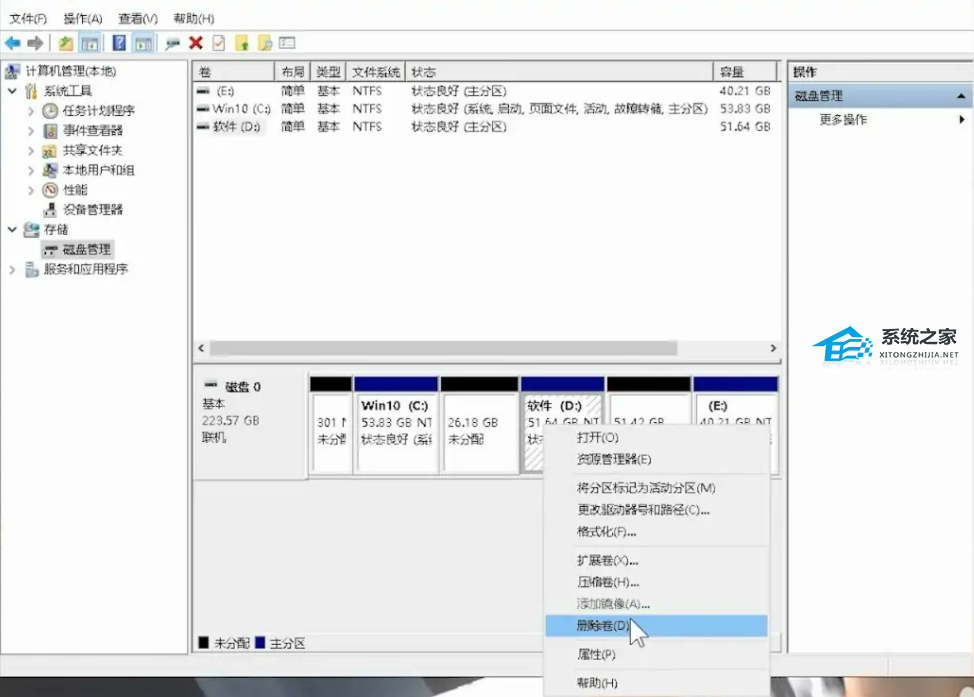Click the yellow folder with green arrow icon
This screenshot has height=697, width=974.
[242, 43]
